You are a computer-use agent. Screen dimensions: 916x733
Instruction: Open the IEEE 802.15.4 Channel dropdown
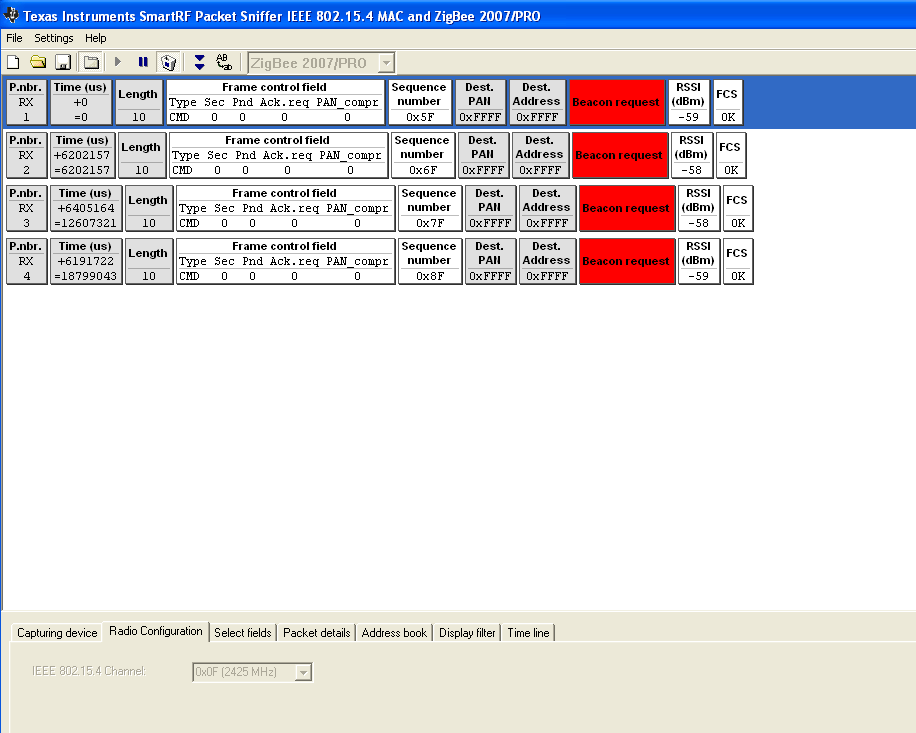(x=303, y=672)
